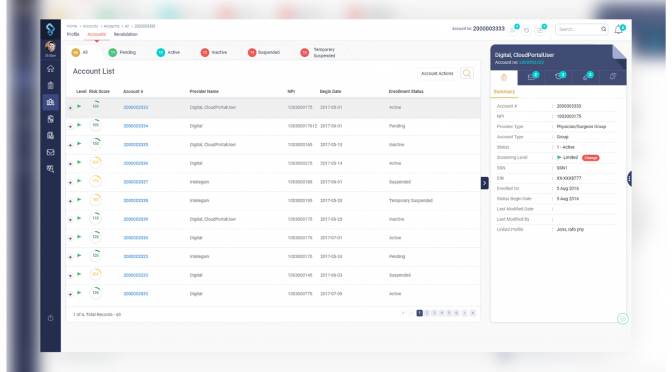This screenshot has height=372, width=672.
Task: Expand the row for account 2000003337
Action: click(70, 182)
